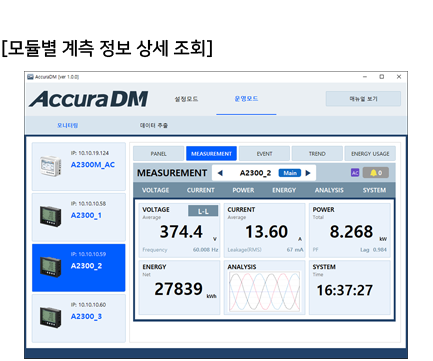The image size is (433, 361).
Task: Switch to the EVENT tab
Action: click(264, 154)
